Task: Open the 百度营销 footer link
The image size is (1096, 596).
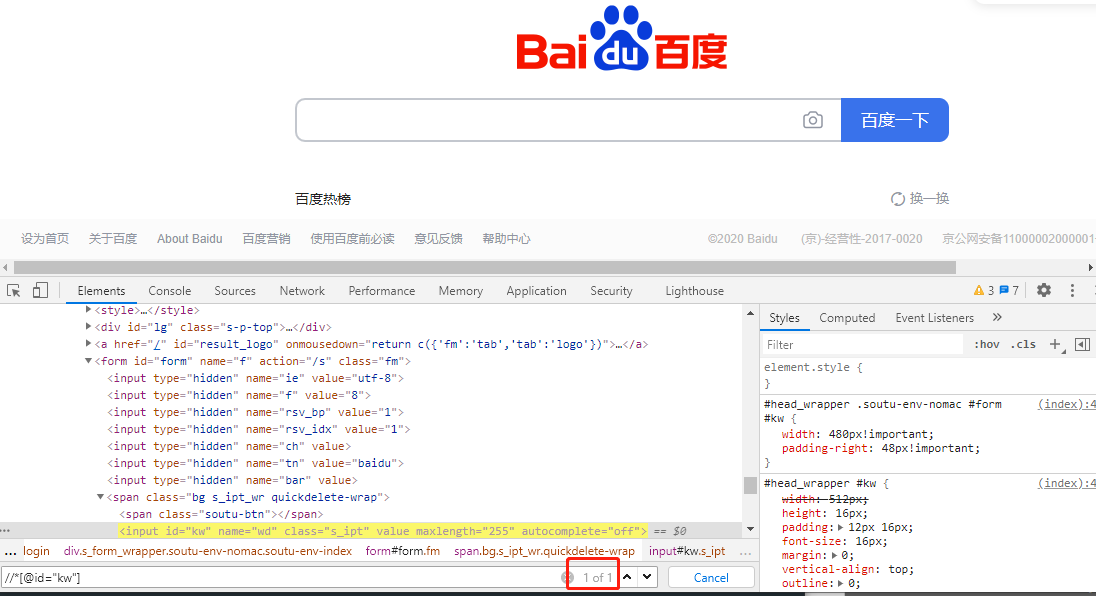Action: [266, 239]
